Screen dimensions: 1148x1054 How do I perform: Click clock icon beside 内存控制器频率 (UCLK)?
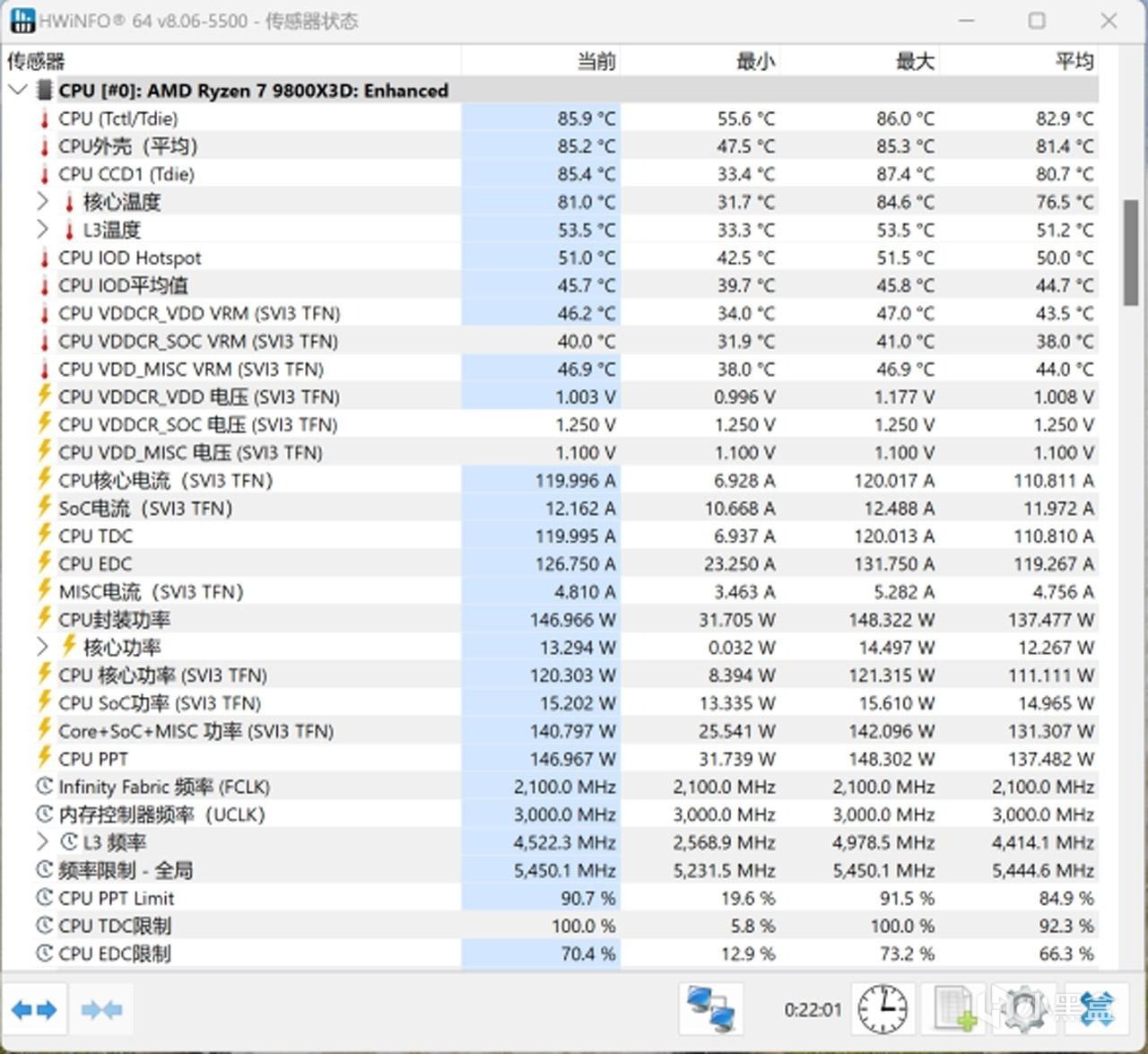[x=44, y=814]
